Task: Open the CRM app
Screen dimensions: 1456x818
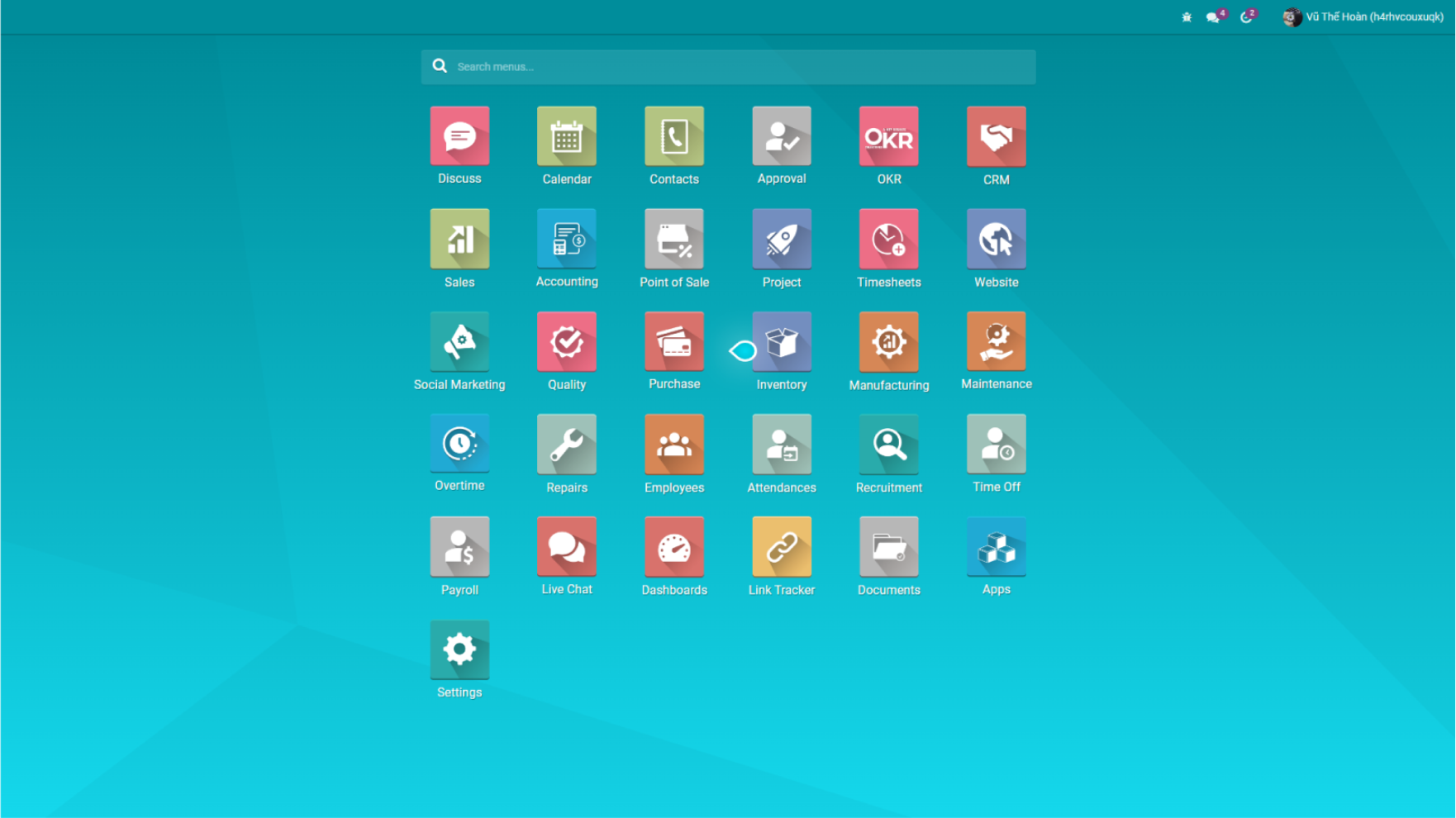Action: point(997,136)
